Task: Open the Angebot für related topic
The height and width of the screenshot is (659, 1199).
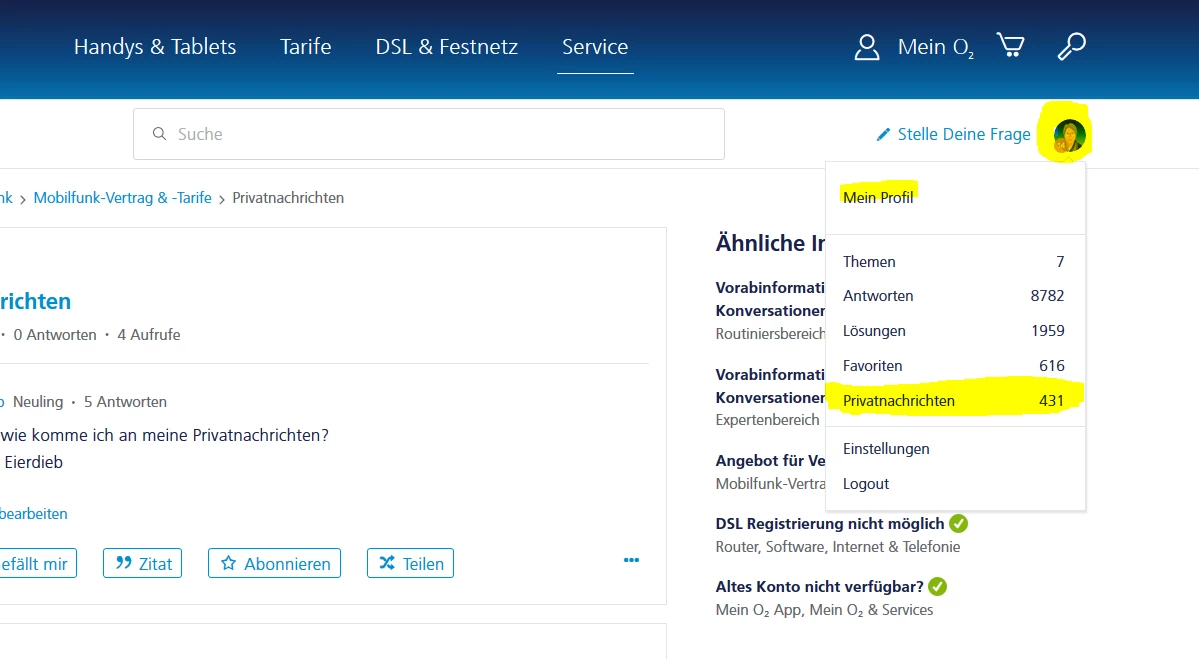Action: 770,461
